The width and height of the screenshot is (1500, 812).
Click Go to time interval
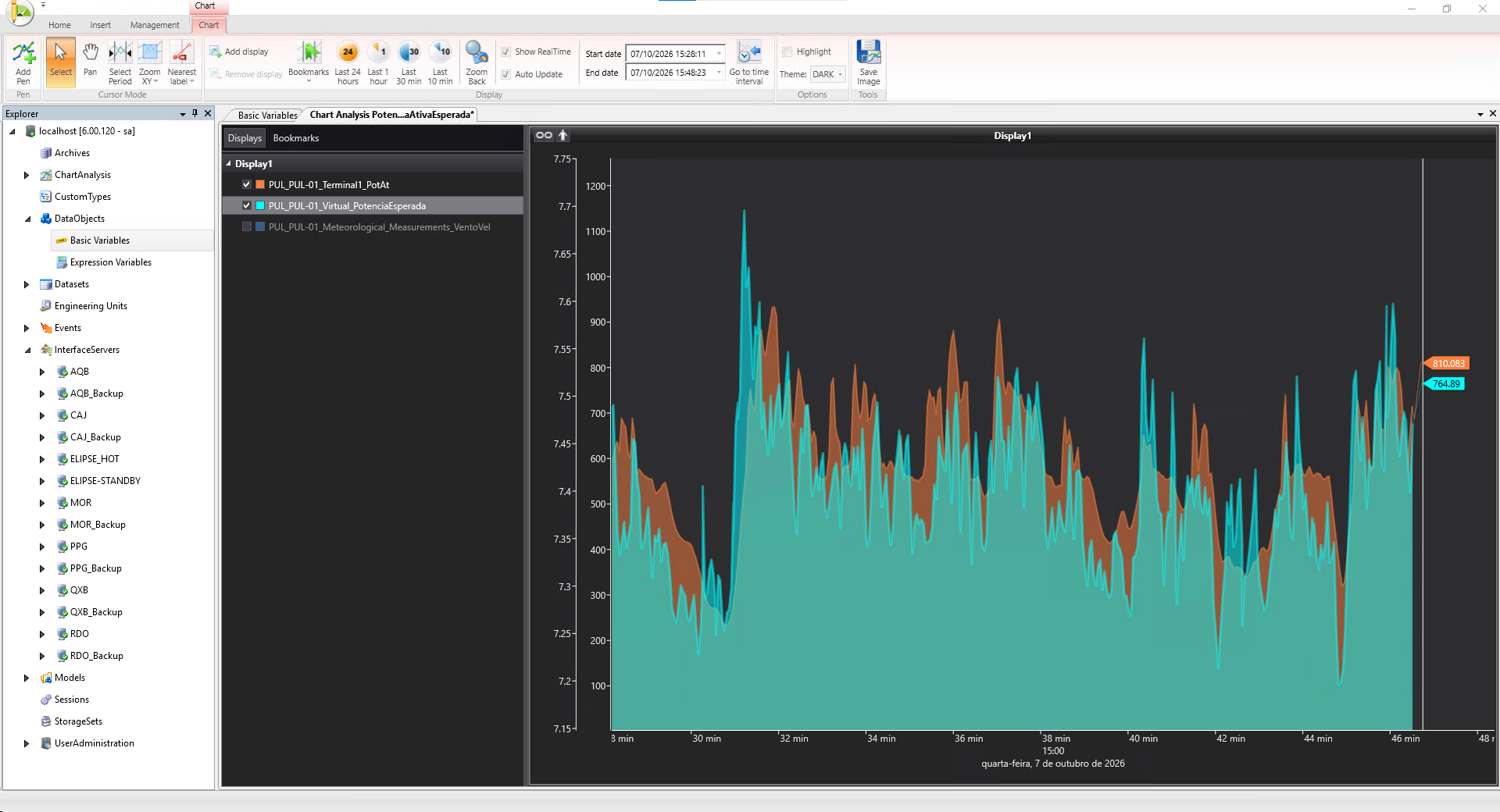point(749,62)
